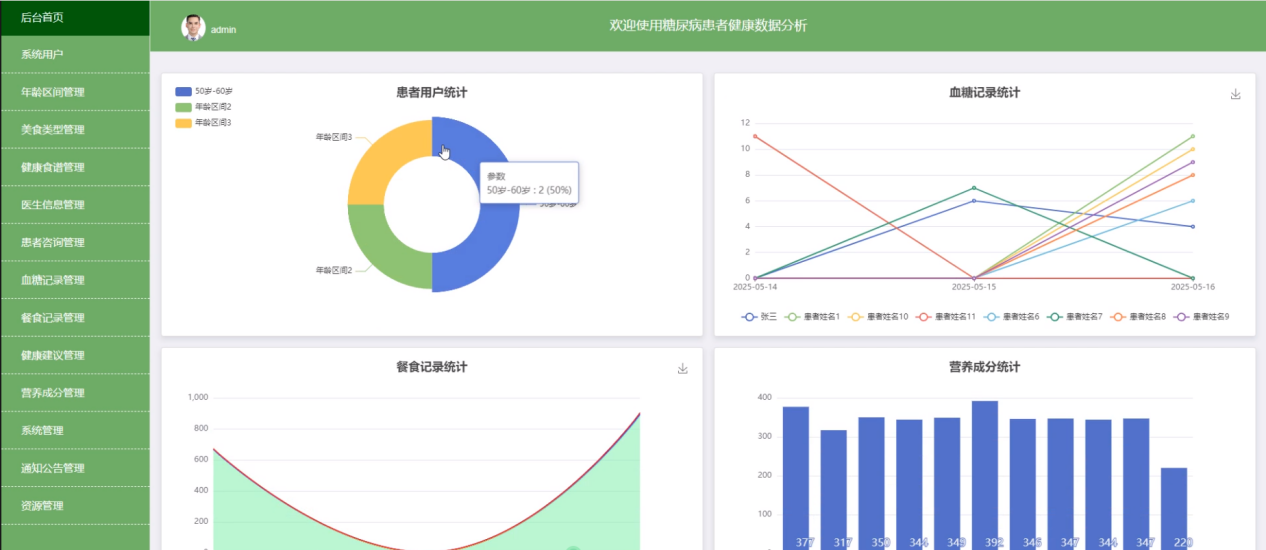Download the 血糖记录统计 chart image
Image resolution: width=1266 pixels, height=550 pixels.
pyautogui.click(x=1235, y=94)
